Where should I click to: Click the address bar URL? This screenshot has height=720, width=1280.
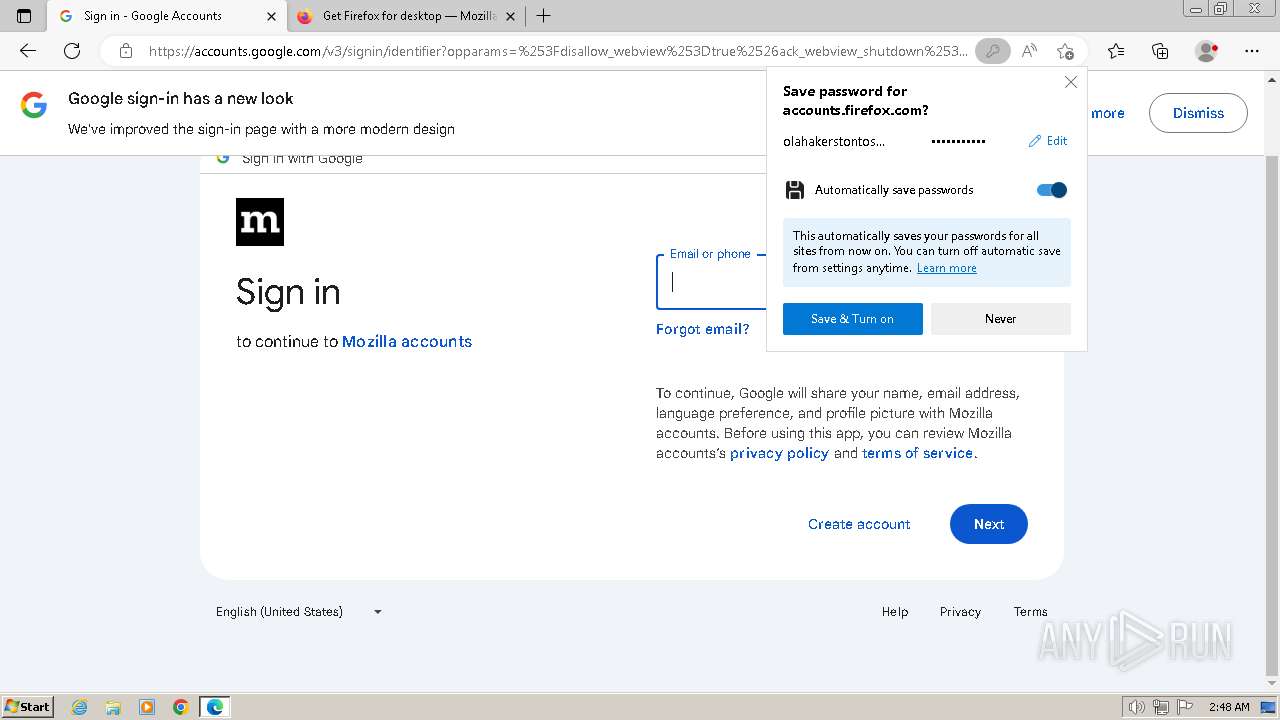point(558,51)
